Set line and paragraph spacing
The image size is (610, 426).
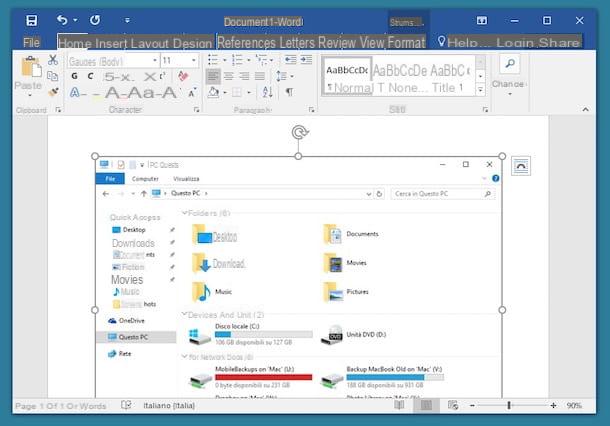281,76
